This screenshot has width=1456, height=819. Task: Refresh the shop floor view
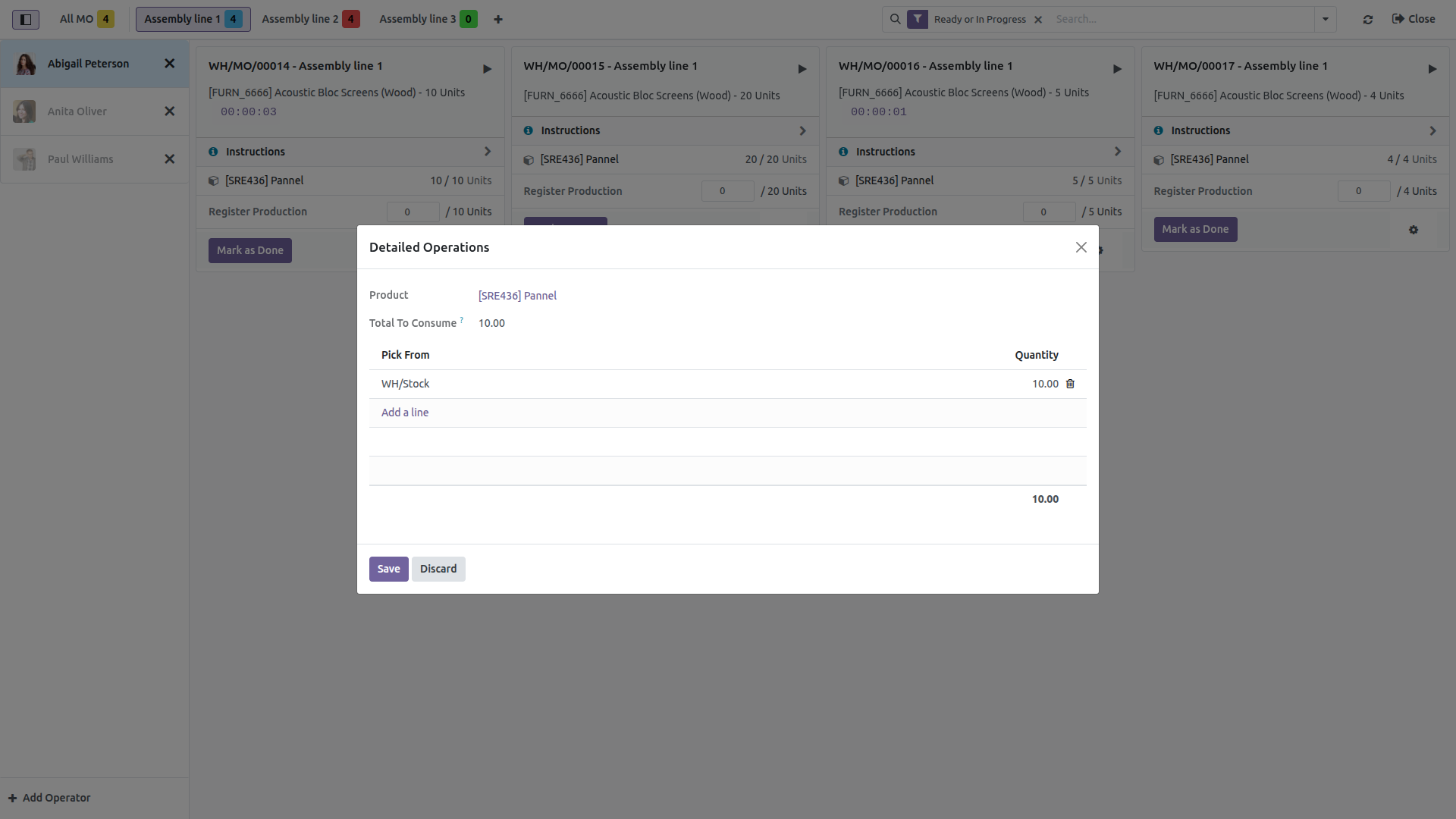click(1368, 20)
